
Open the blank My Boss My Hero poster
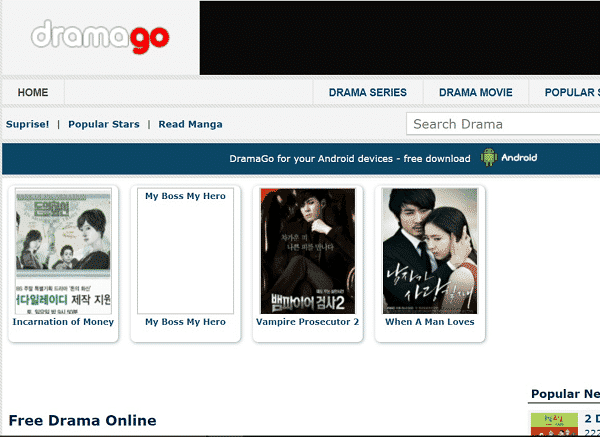pos(186,251)
